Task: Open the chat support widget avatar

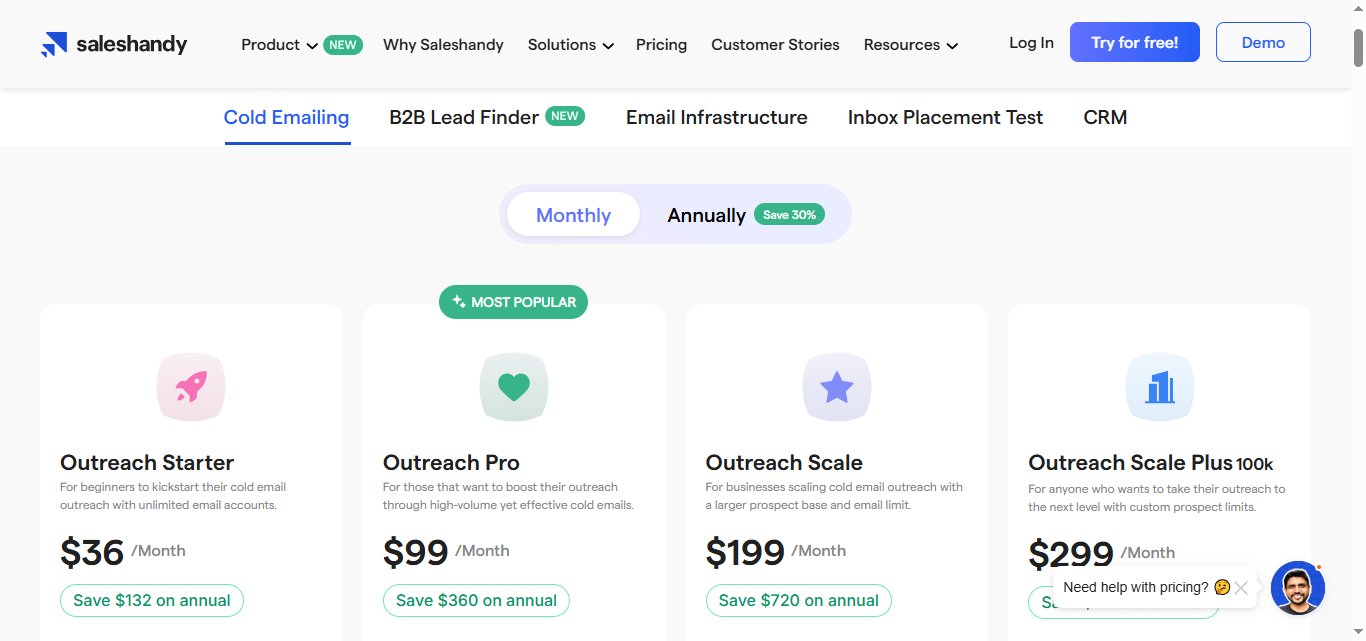Action: tap(1297, 588)
